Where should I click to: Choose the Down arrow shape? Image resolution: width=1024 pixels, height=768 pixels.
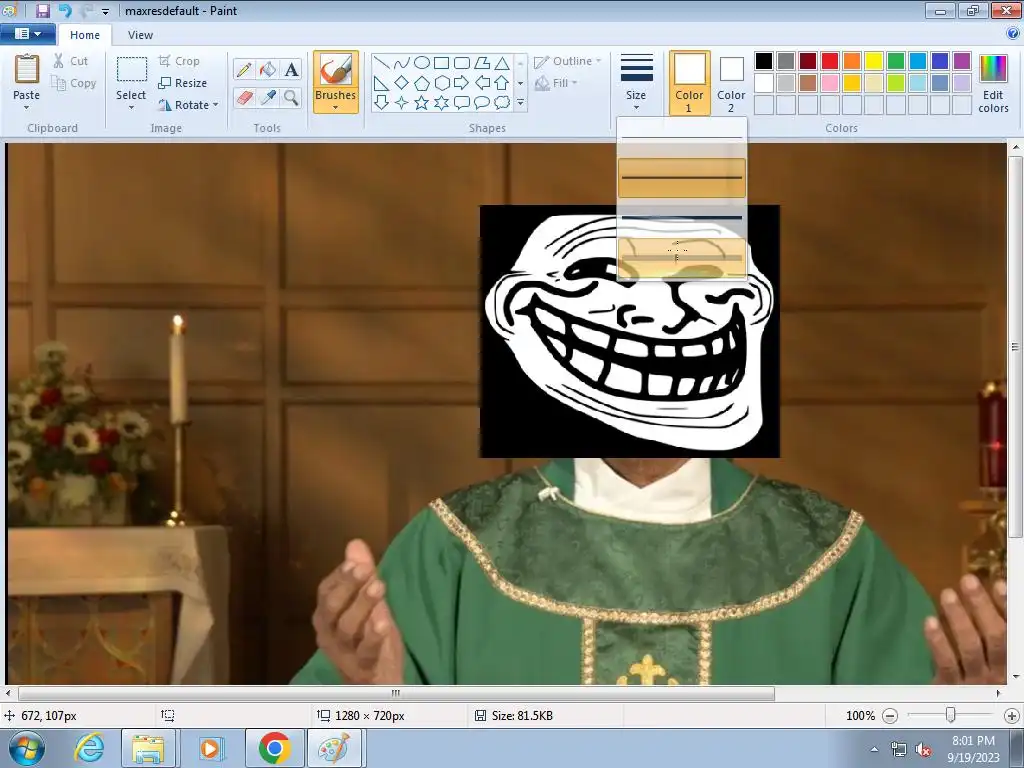point(381,103)
